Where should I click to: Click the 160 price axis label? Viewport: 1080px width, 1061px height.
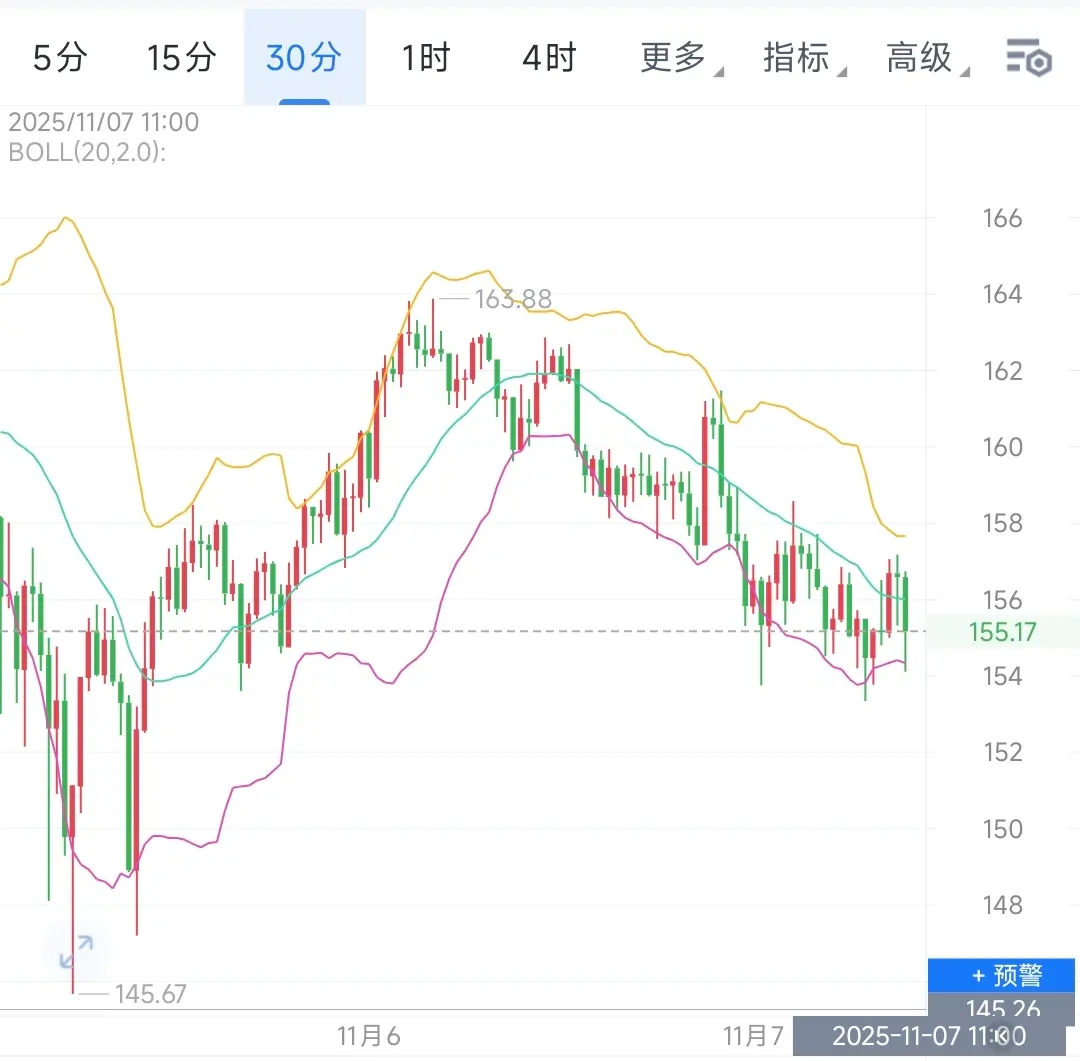1002,447
